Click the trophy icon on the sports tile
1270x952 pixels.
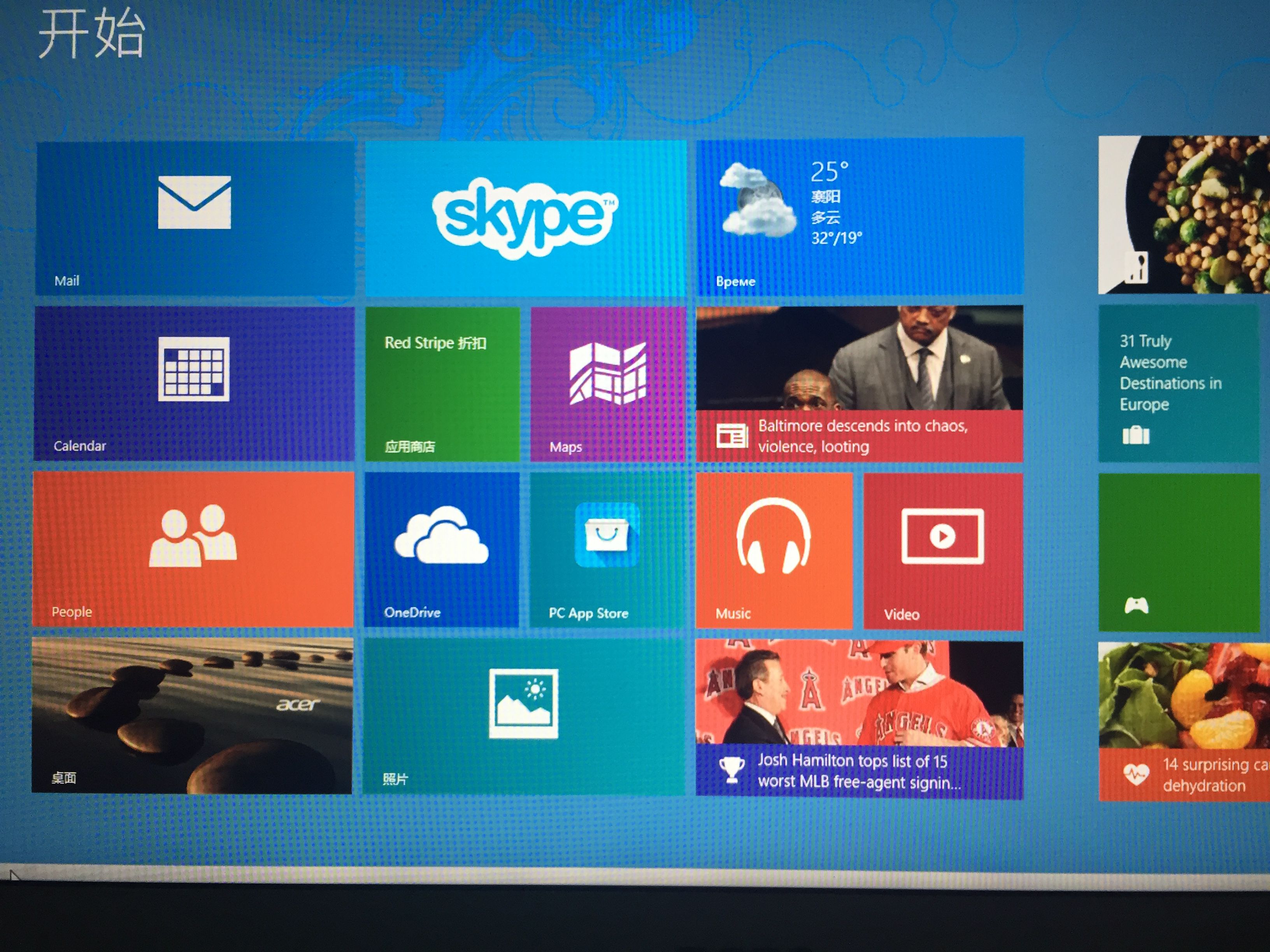click(732, 770)
